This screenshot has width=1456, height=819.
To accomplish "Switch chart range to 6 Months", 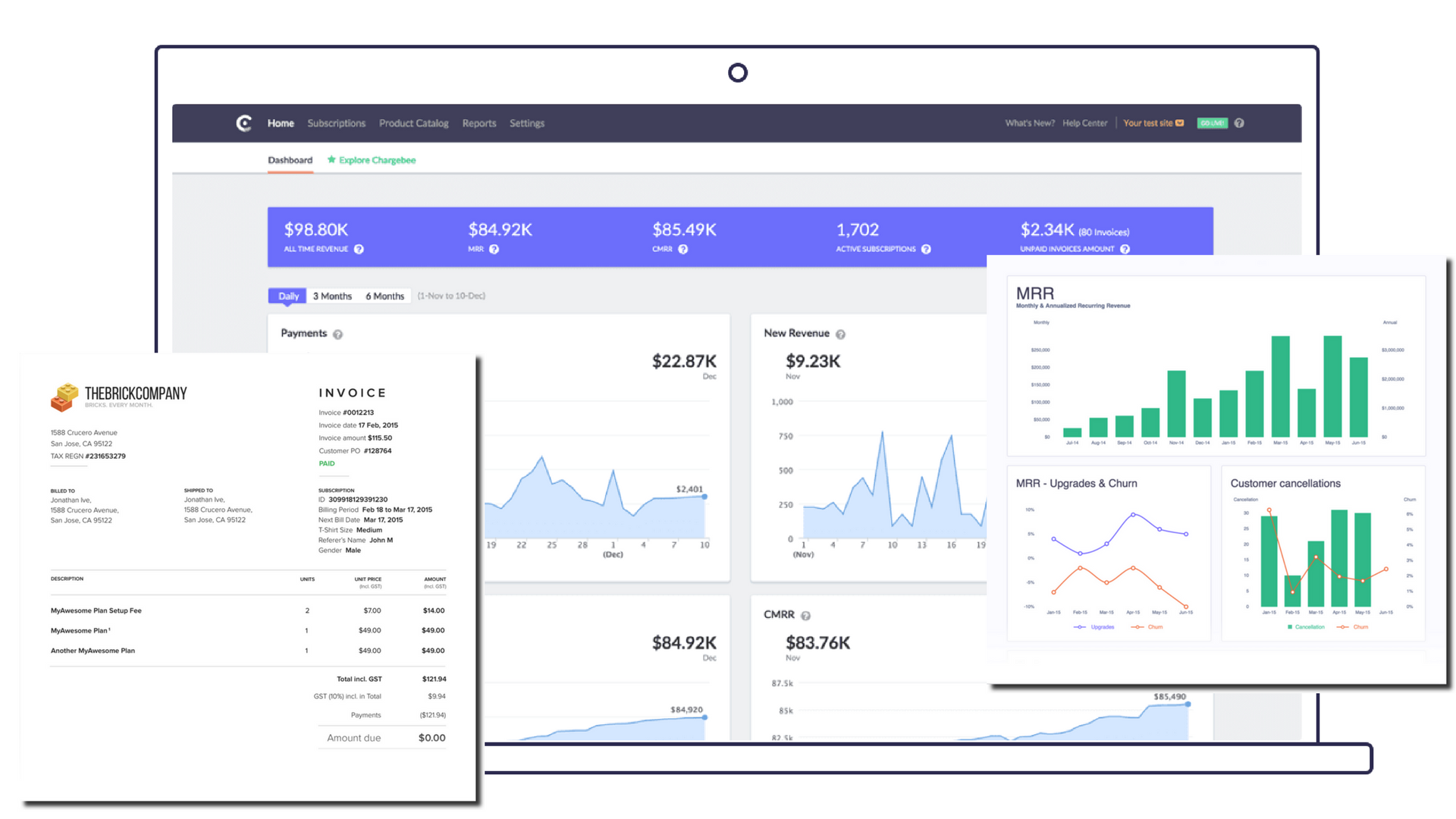I will (x=384, y=297).
